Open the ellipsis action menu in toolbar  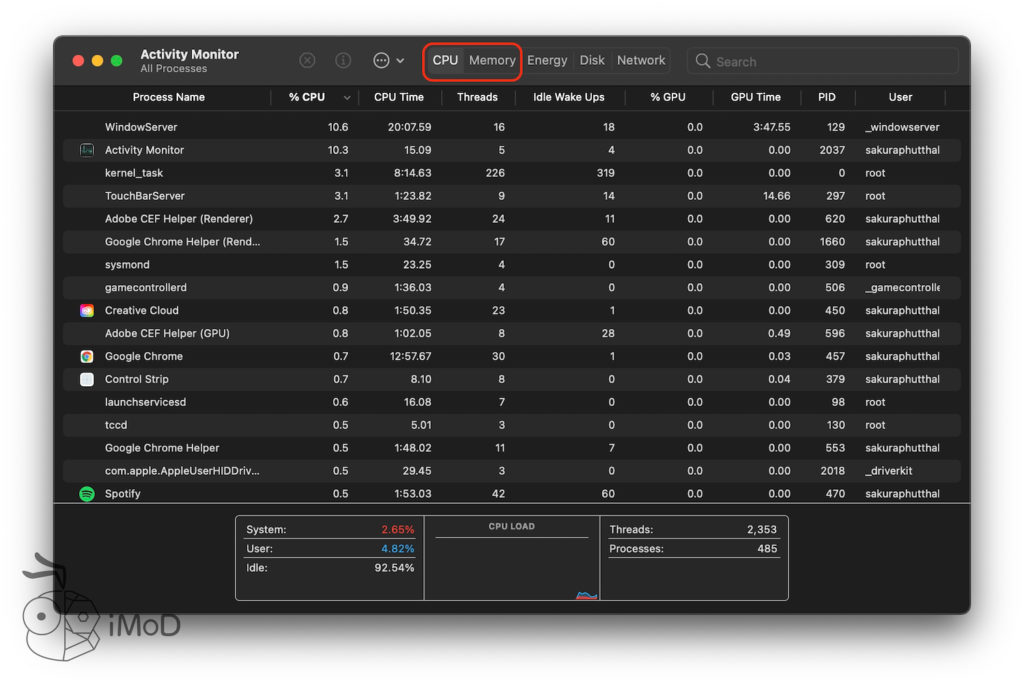(x=388, y=60)
